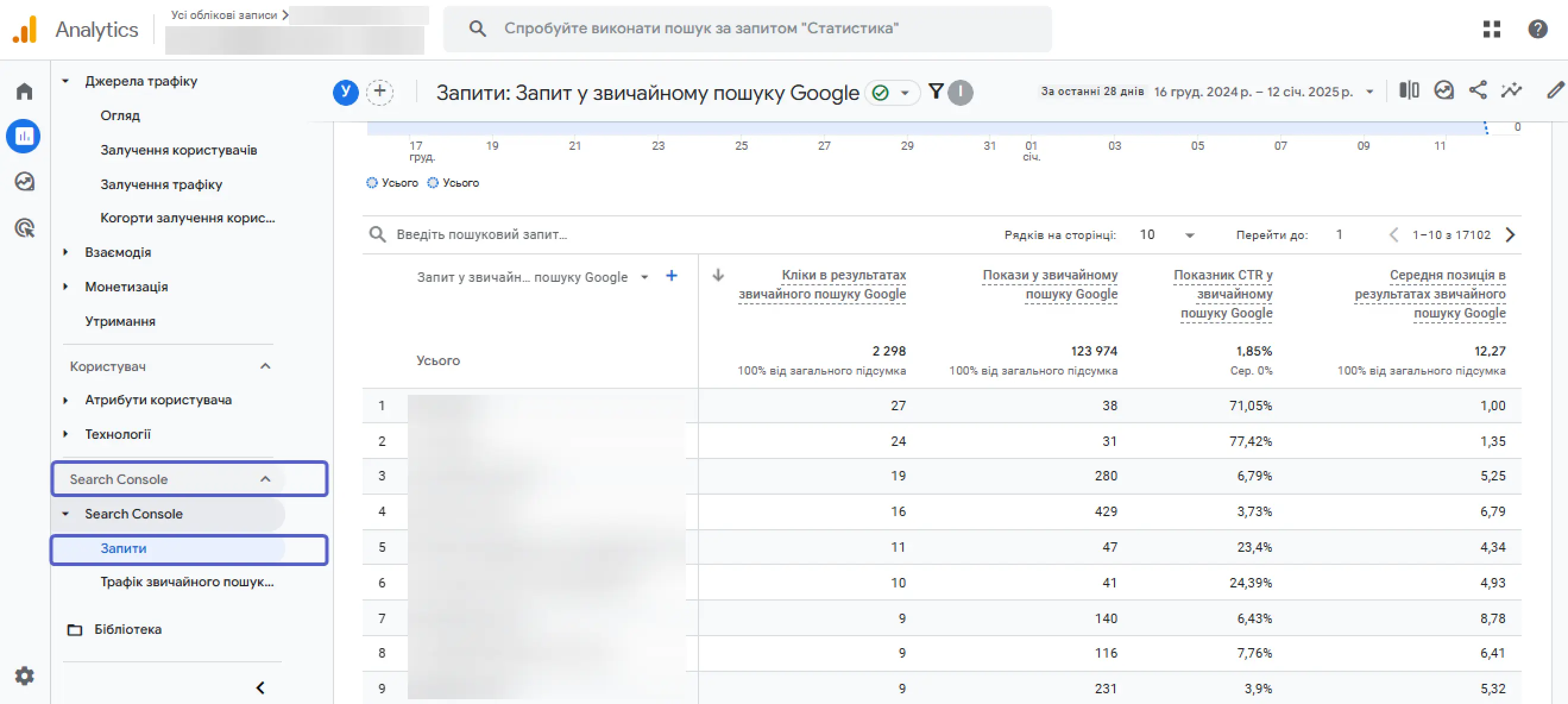Open Admin settings gear icon
This screenshot has width=1568, height=704.
(x=24, y=676)
